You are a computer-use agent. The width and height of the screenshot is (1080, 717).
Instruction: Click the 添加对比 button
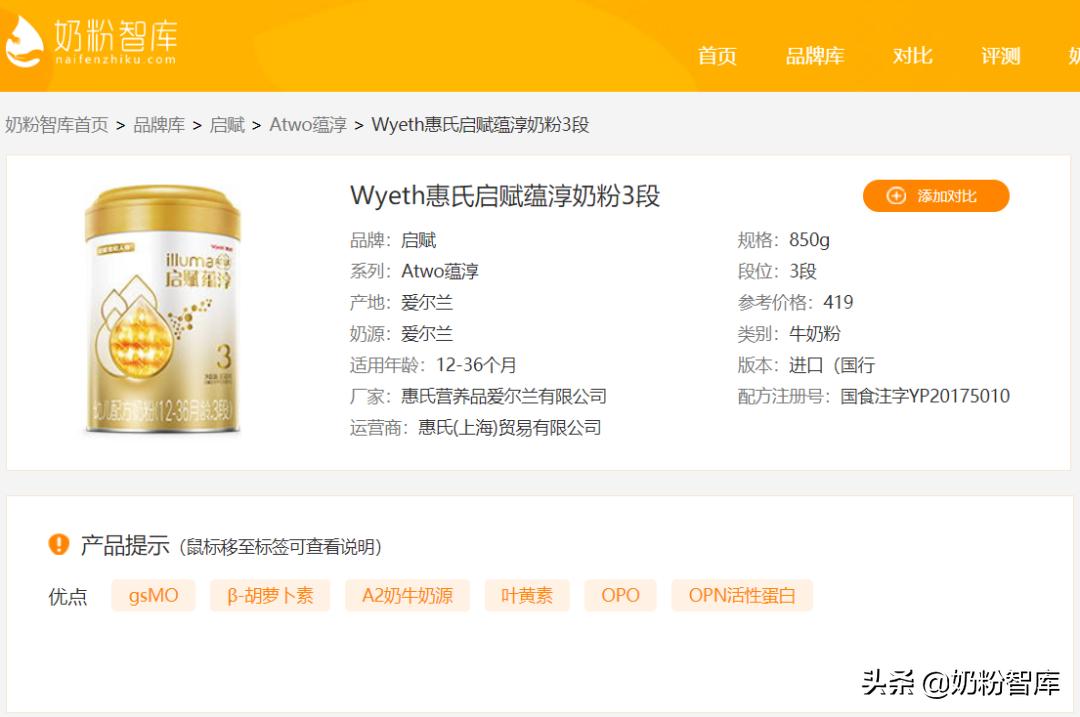tap(935, 196)
